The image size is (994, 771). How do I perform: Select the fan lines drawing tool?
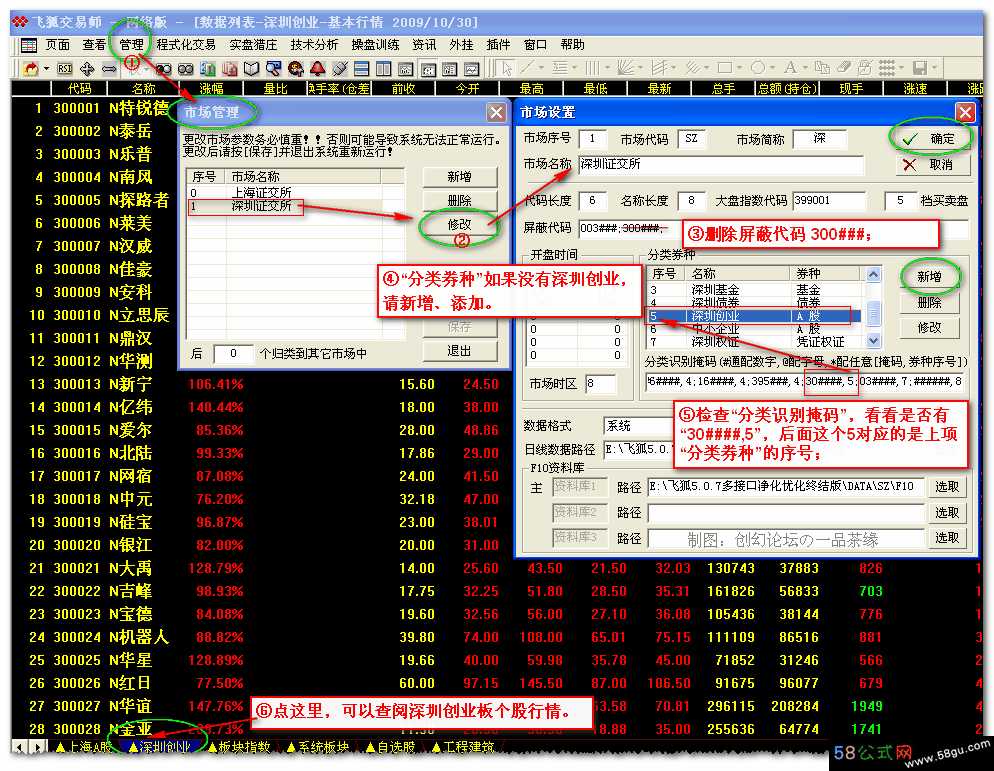click(626, 68)
